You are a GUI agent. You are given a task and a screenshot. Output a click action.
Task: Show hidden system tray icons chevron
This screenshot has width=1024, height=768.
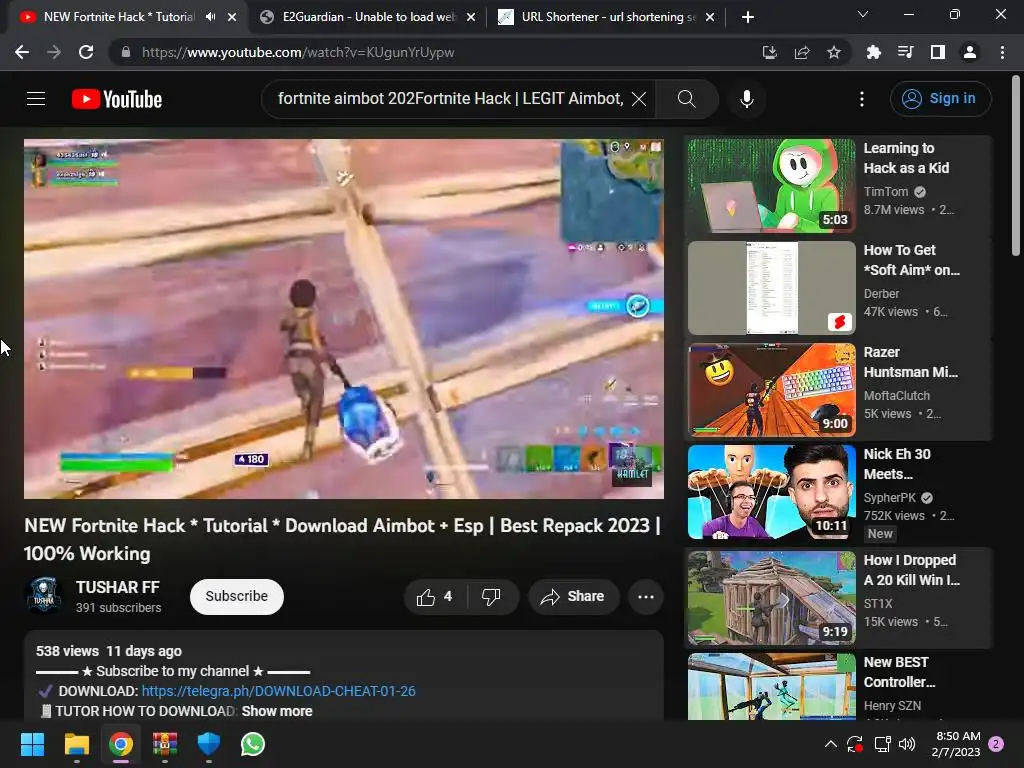click(x=831, y=744)
